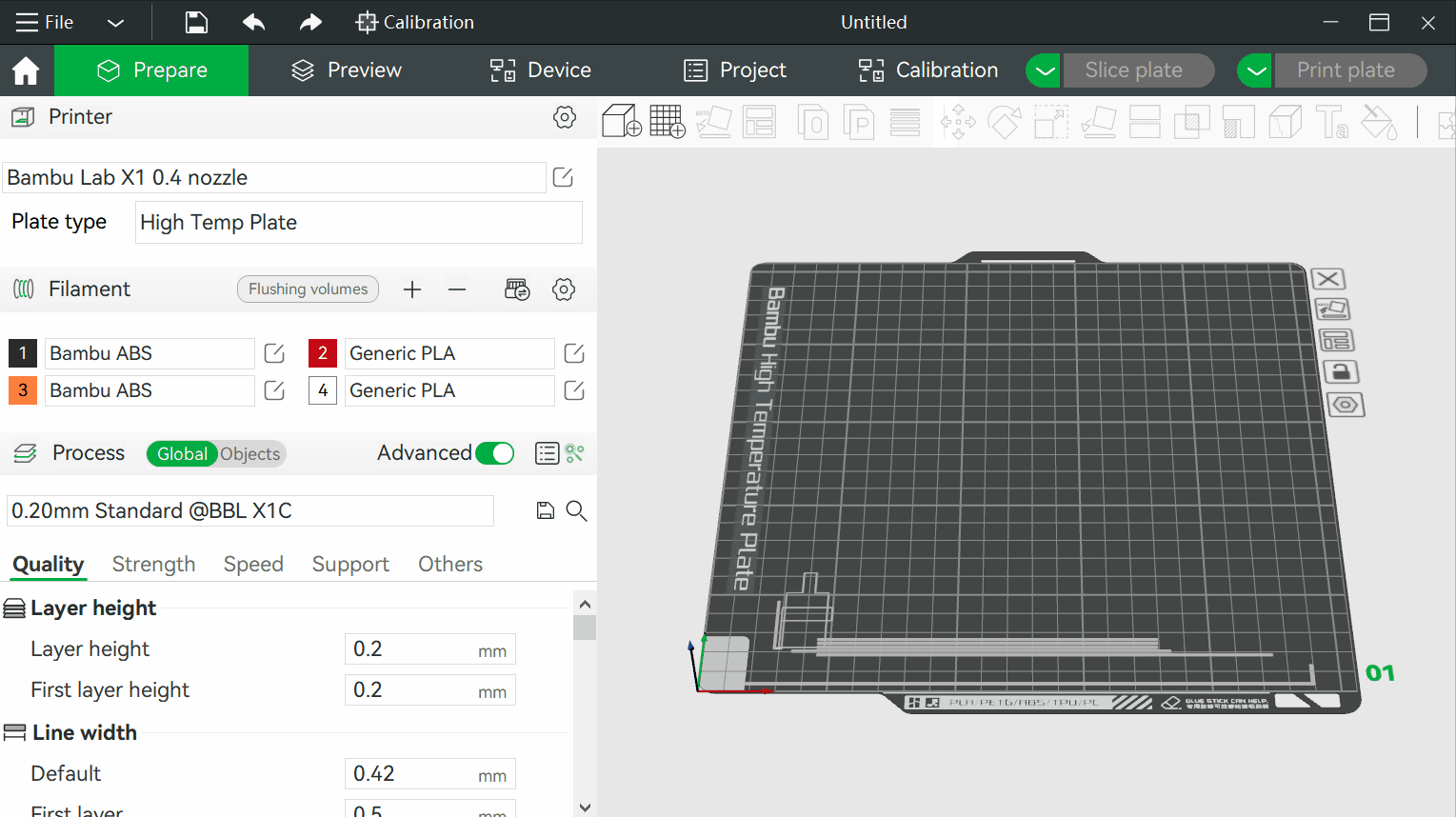Open the Mesh boolean tool
Screen dimensions: 1456x817
[1191, 122]
